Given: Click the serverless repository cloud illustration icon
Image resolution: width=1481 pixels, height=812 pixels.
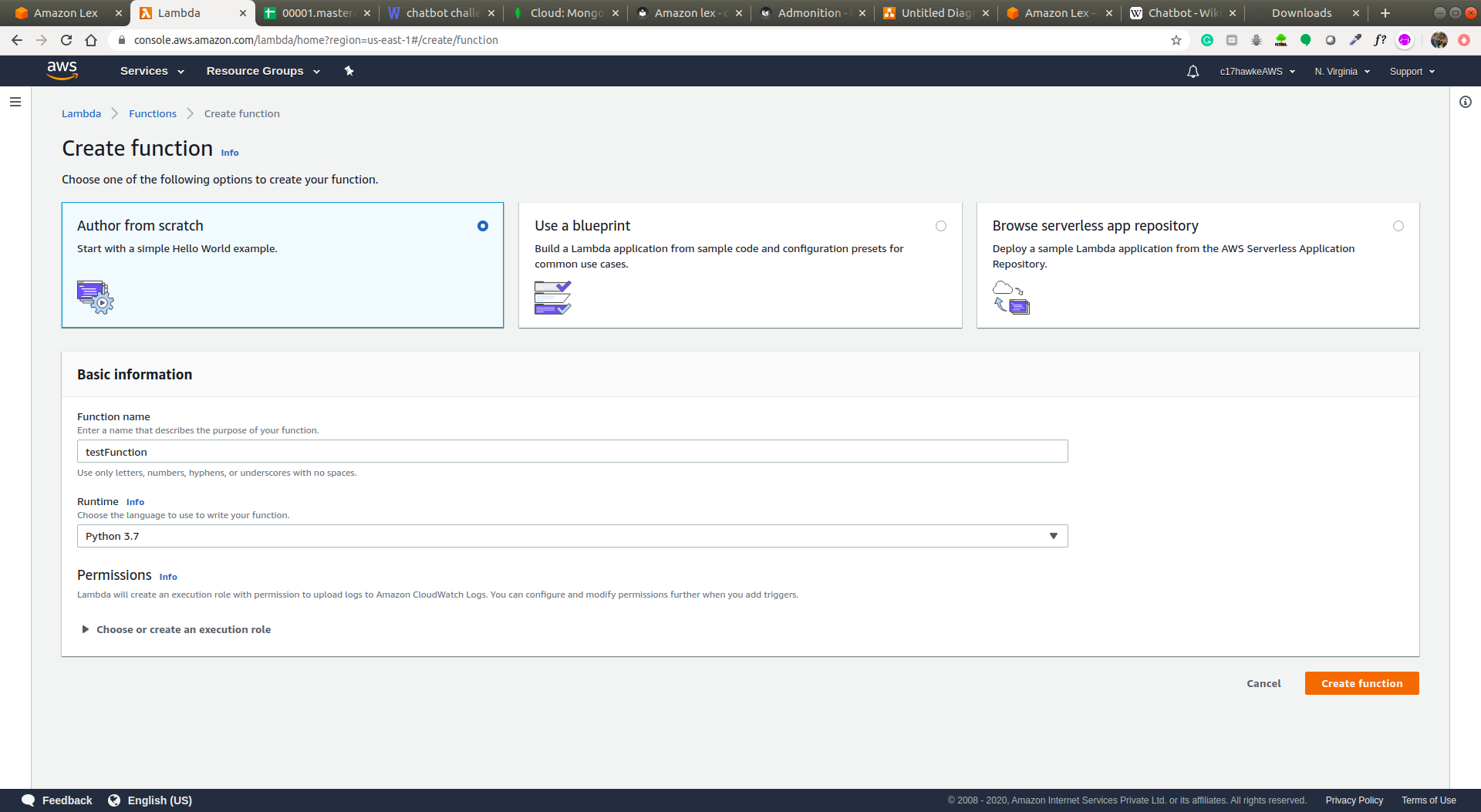Looking at the screenshot, I should tap(1011, 298).
